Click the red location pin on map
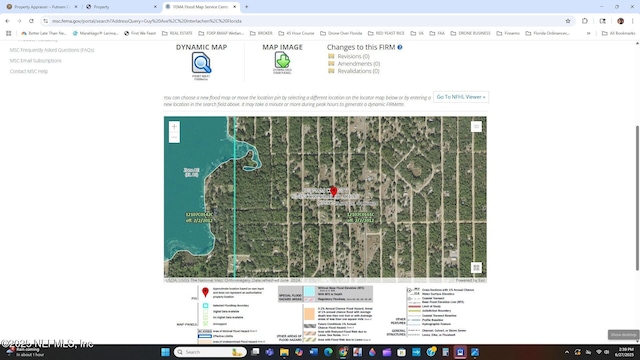The image size is (640, 360). click(333, 191)
